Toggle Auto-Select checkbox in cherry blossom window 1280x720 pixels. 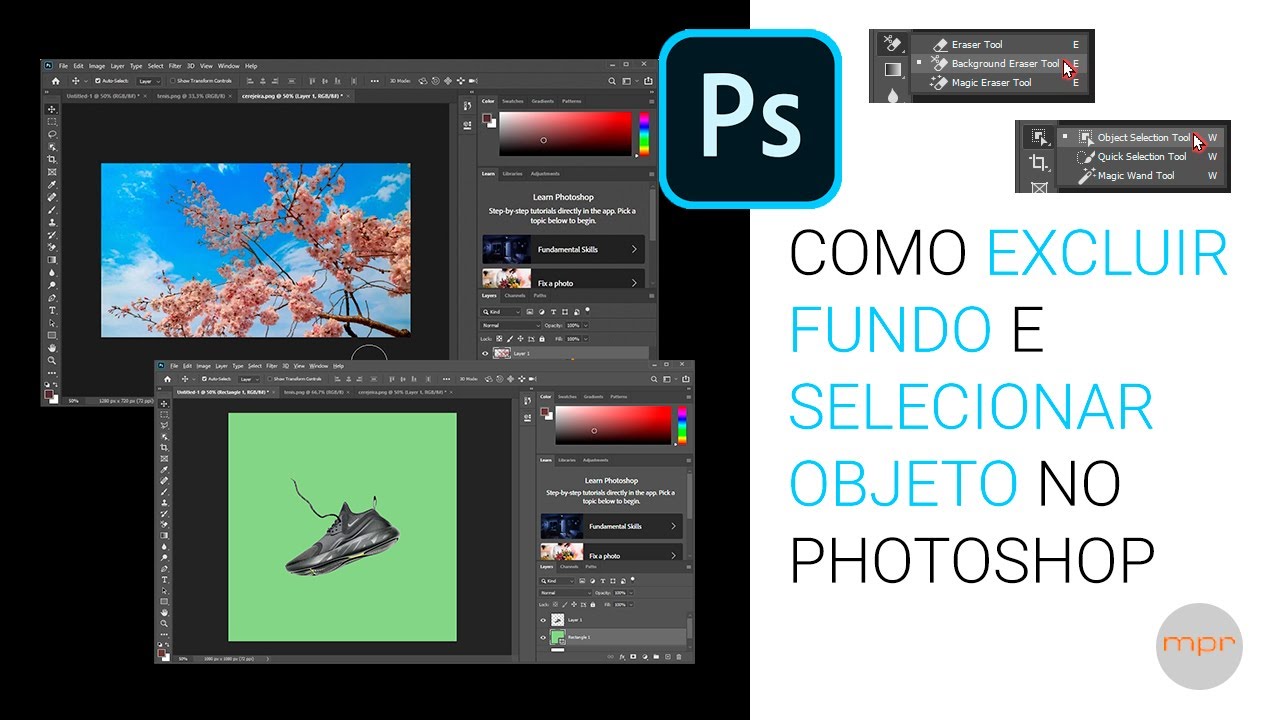point(98,81)
